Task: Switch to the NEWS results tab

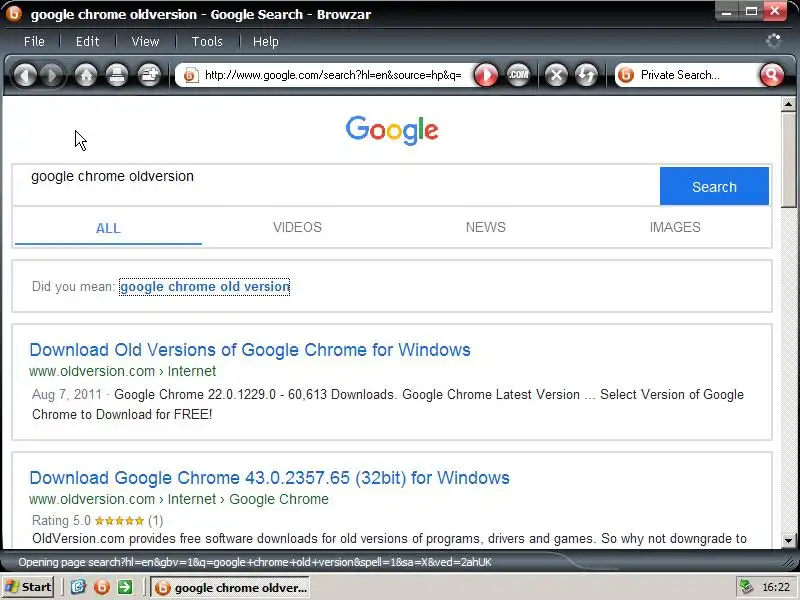Action: point(486,227)
